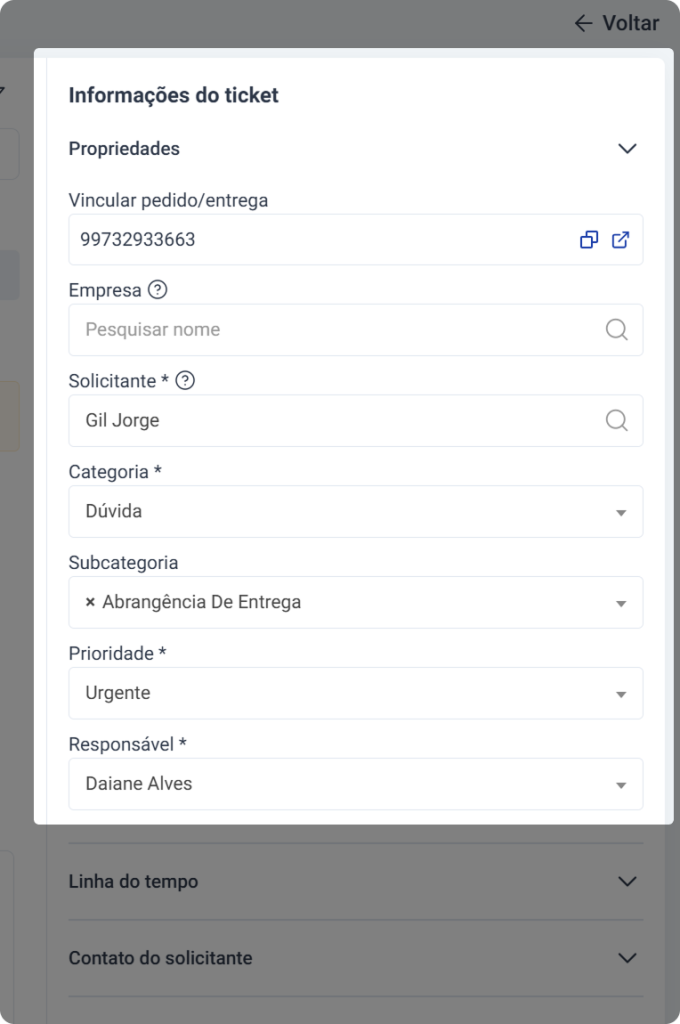Click the Informações do ticket heading

point(174,96)
